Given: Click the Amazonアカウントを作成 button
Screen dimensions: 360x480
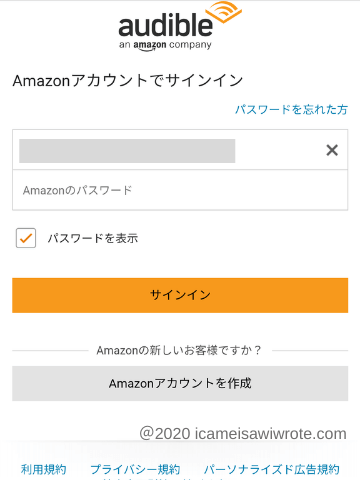Looking at the screenshot, I should (x=180, y=383).
